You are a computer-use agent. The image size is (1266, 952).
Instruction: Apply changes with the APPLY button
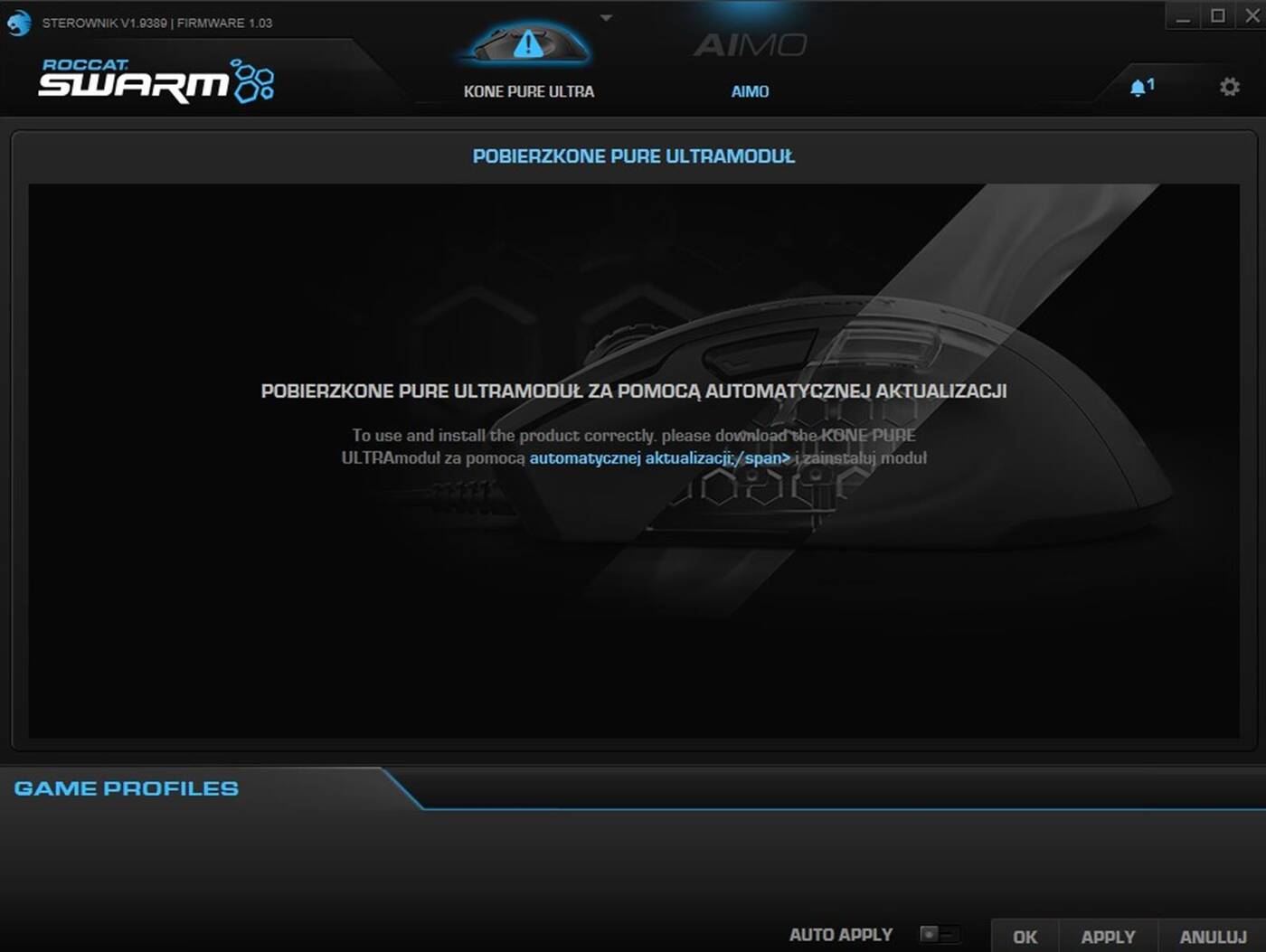coord(1109,938)
